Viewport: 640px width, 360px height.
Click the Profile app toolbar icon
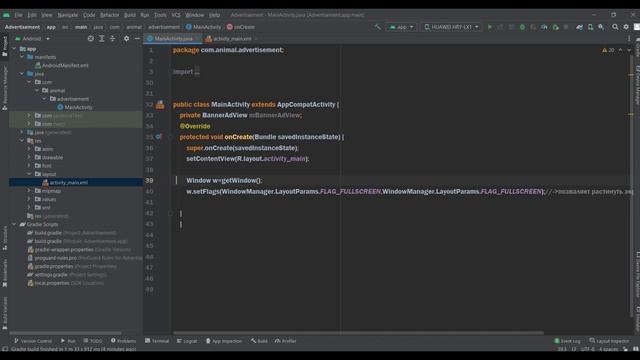point(544,27)
